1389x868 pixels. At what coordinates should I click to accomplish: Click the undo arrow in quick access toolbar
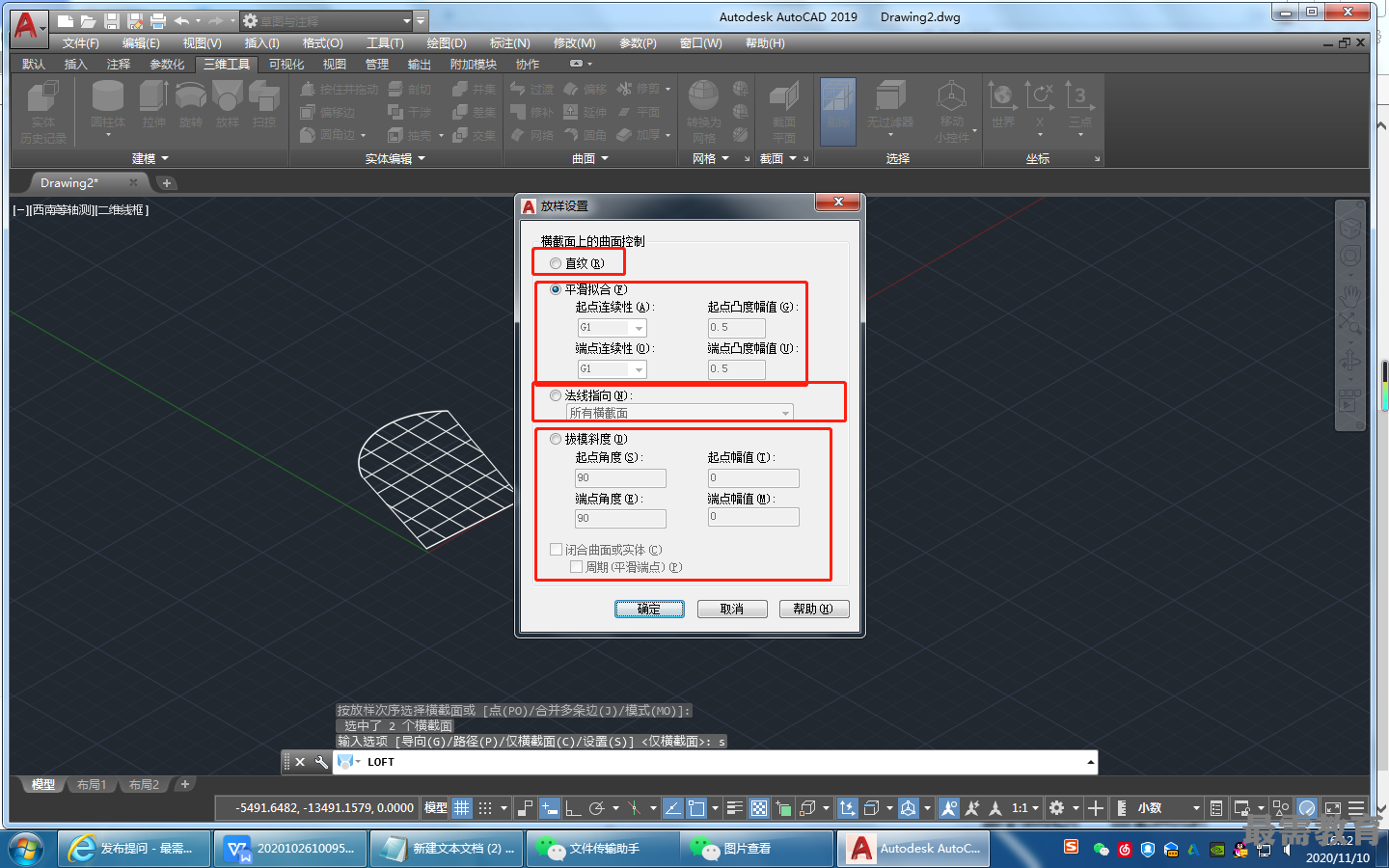[181, 21]
